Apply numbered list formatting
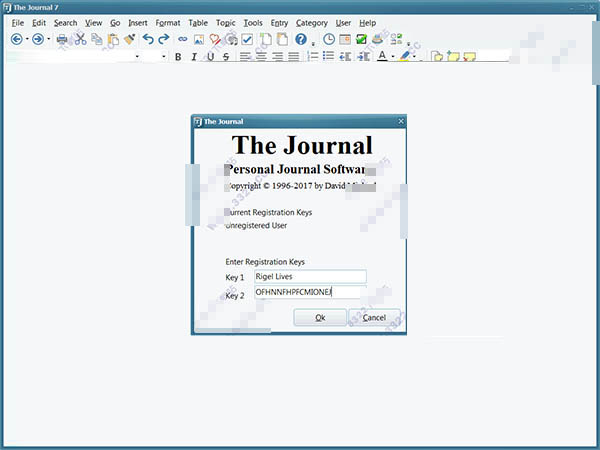Image resolution: width=600 pixels, height=450 pixels. (x=313, y=56)
